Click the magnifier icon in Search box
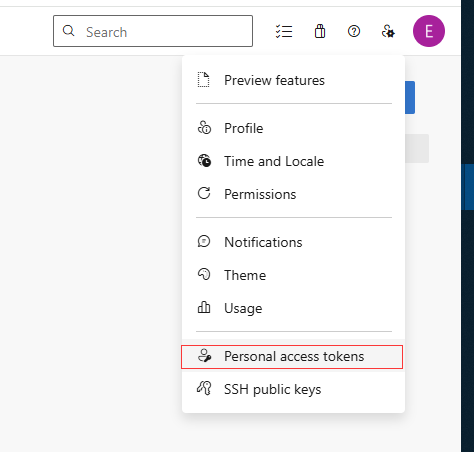 pos(69,31)
